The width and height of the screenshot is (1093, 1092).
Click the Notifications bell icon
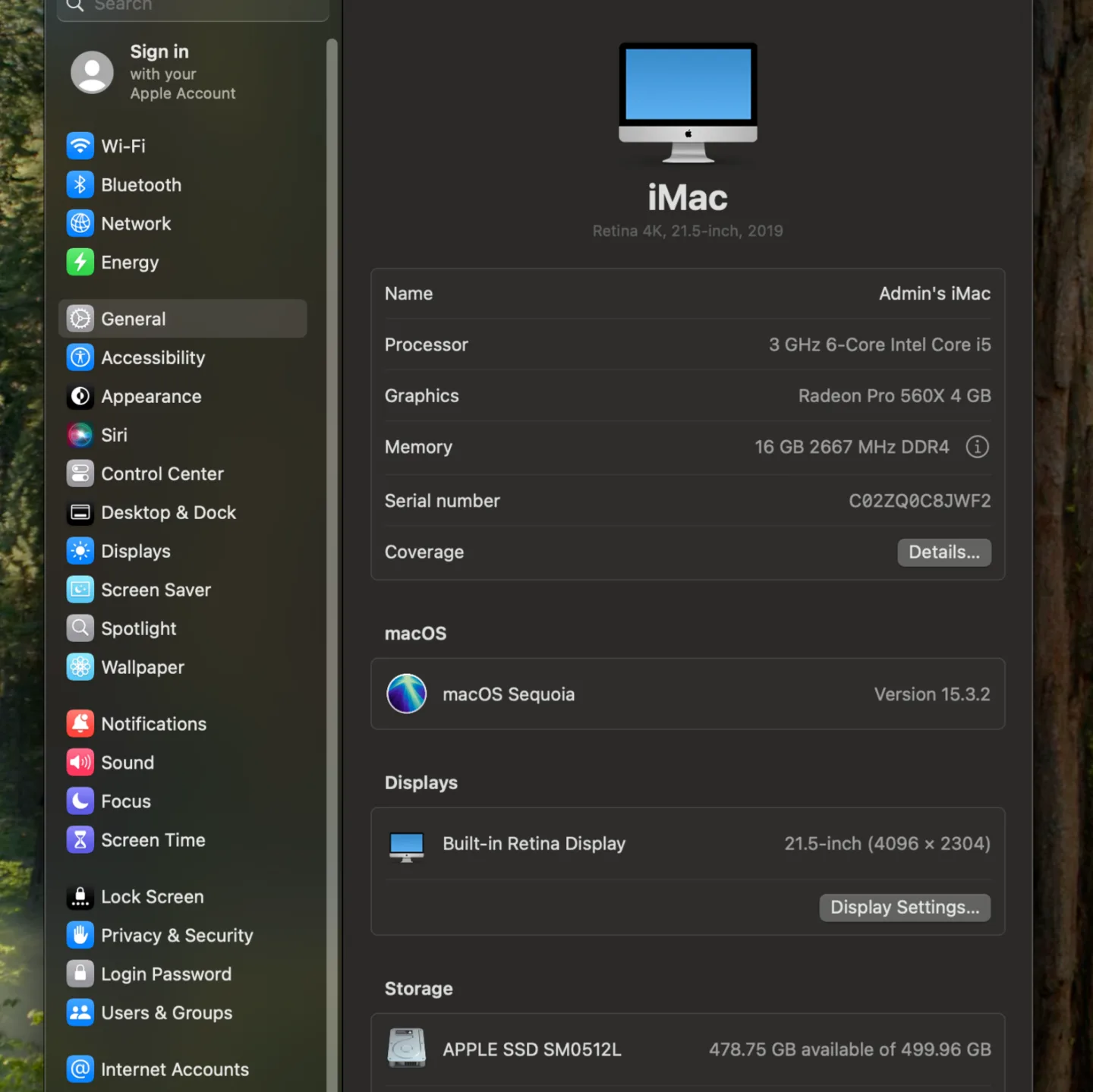[80, 723]
